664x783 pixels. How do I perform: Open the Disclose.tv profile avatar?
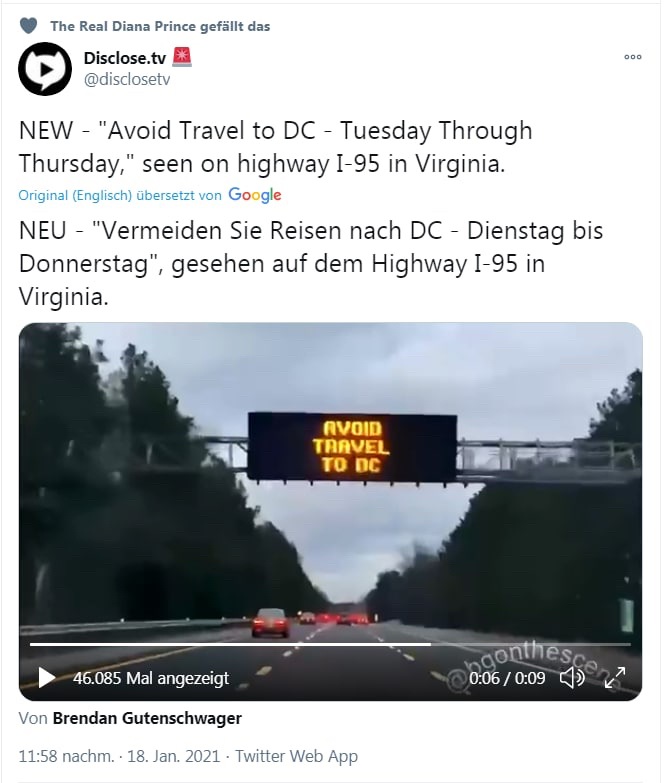click(45, 68)
